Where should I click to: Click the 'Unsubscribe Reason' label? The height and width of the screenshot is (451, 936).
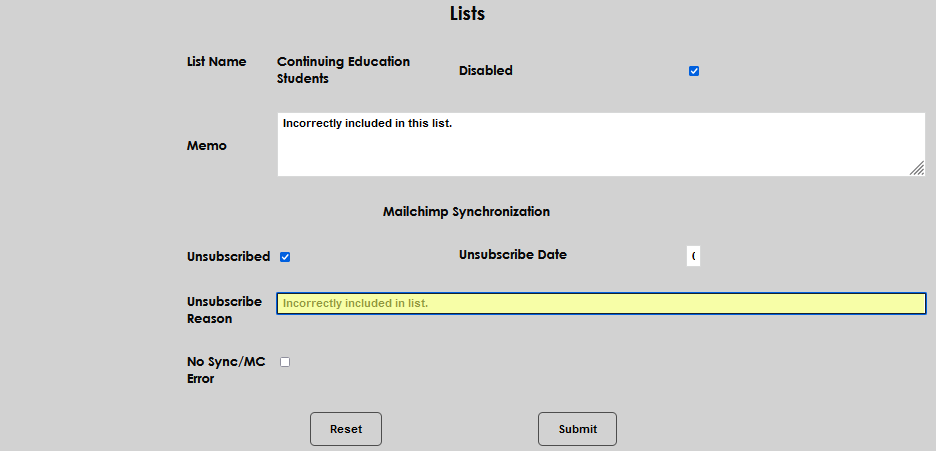[x=224, y=310]
